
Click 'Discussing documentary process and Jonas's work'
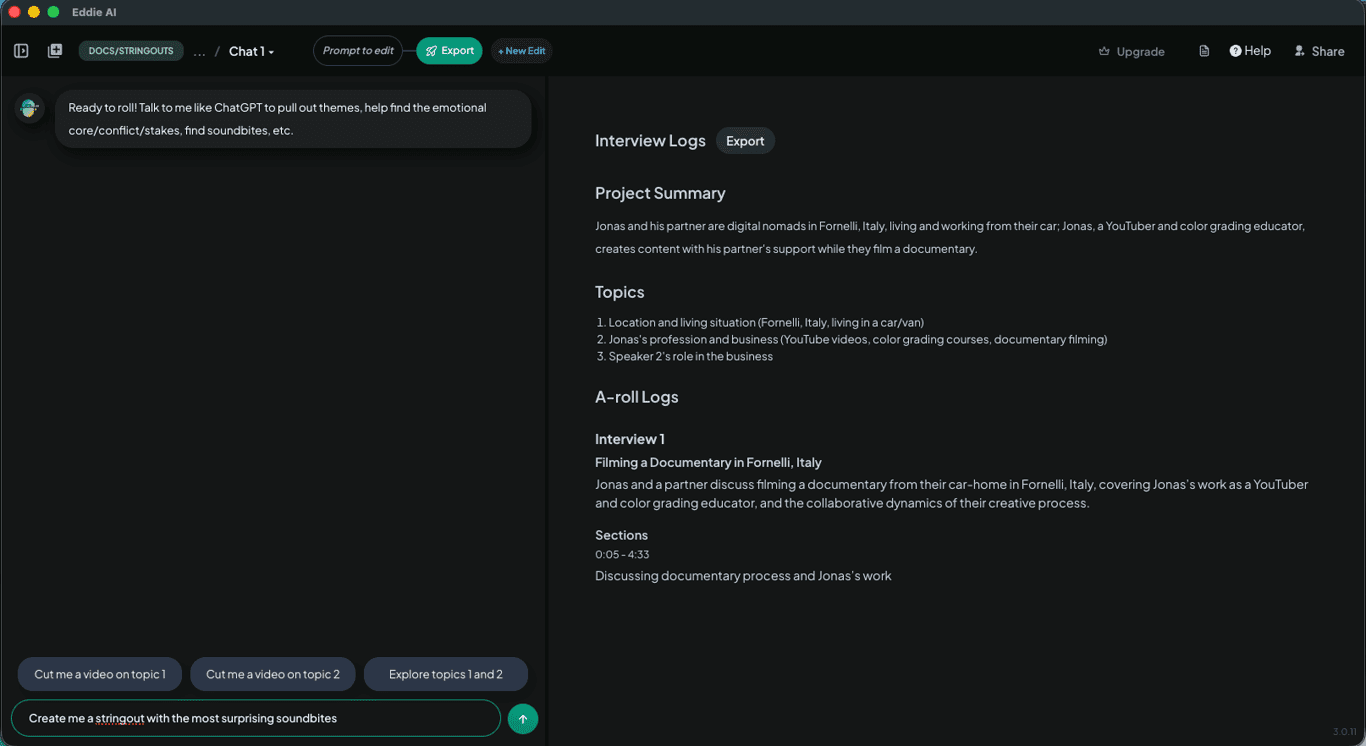click(x=743, y=576)
